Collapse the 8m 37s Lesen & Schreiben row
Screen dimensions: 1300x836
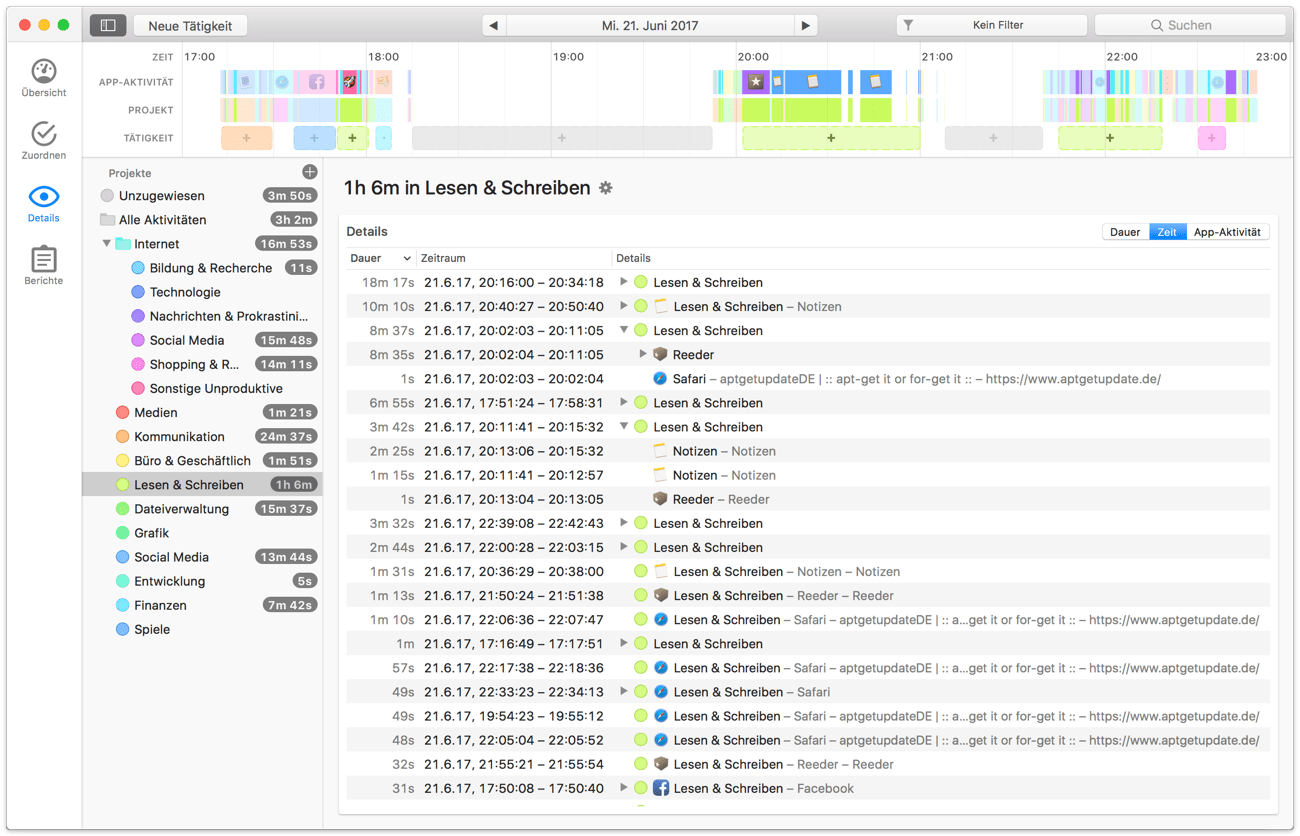pos(623,330)
